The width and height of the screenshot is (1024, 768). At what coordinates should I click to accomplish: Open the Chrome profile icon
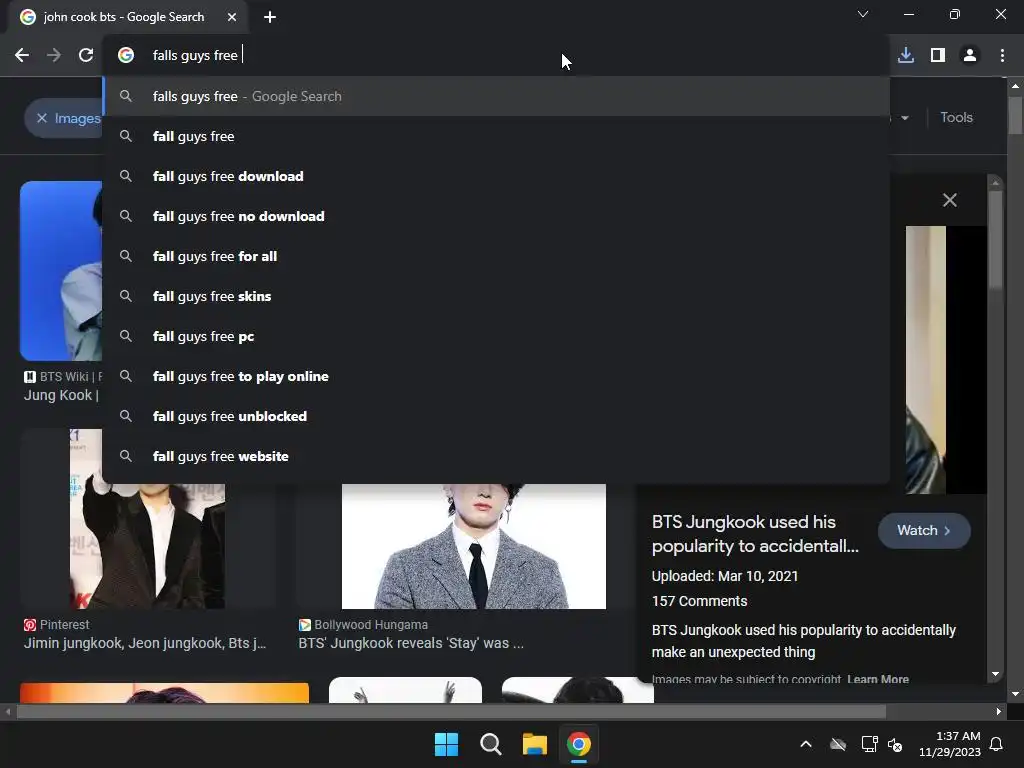click(x=970, y=56)
